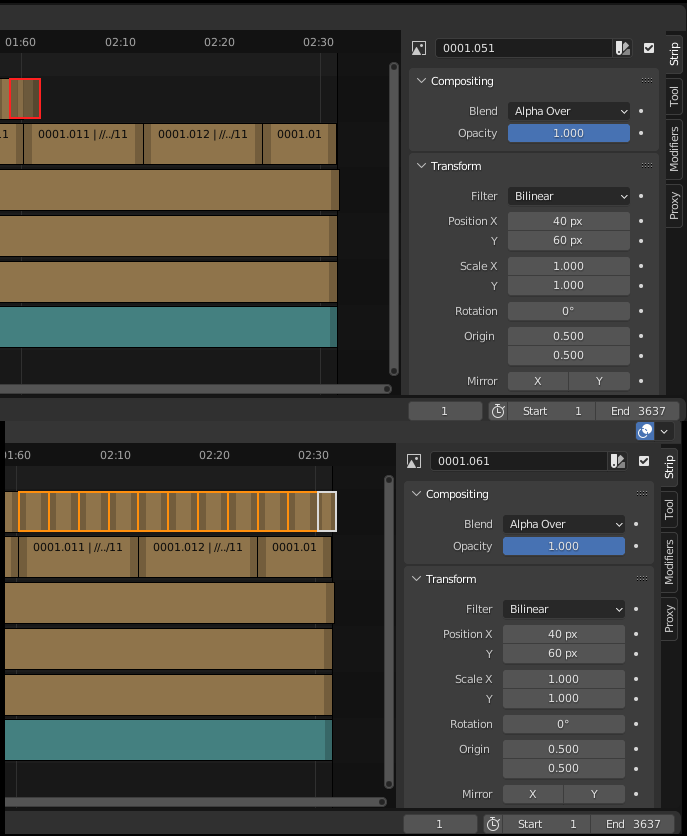The image size is (687, 836).
Task: Click the image strip icon beside 0001.061
Action: click(x=414, y=461)
